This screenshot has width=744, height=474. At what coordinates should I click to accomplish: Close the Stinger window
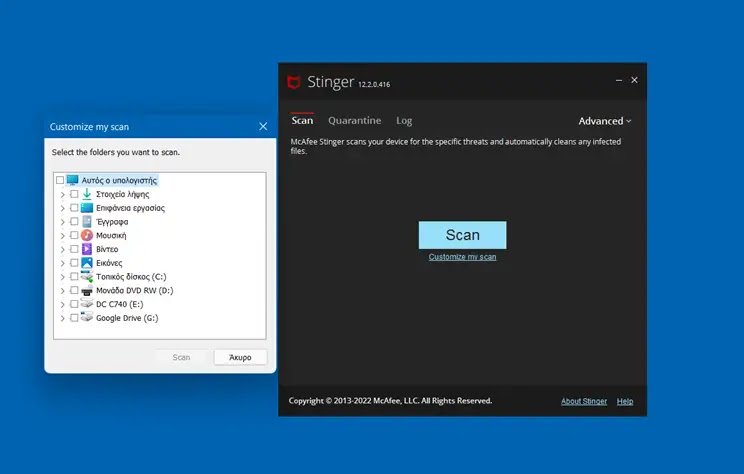pos(634,80)
